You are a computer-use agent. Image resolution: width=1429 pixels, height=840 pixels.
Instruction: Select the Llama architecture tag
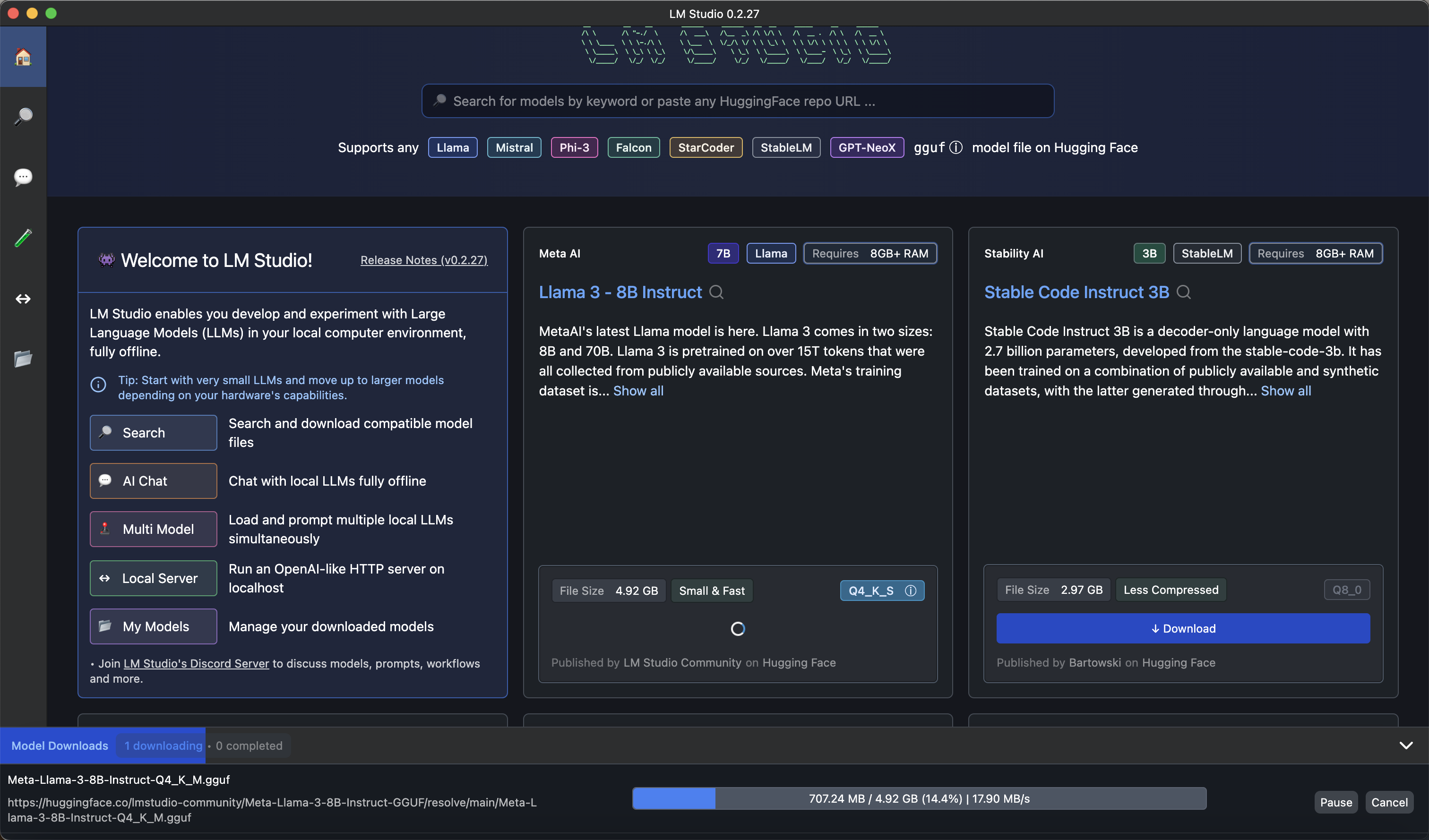tap(453, 147)
